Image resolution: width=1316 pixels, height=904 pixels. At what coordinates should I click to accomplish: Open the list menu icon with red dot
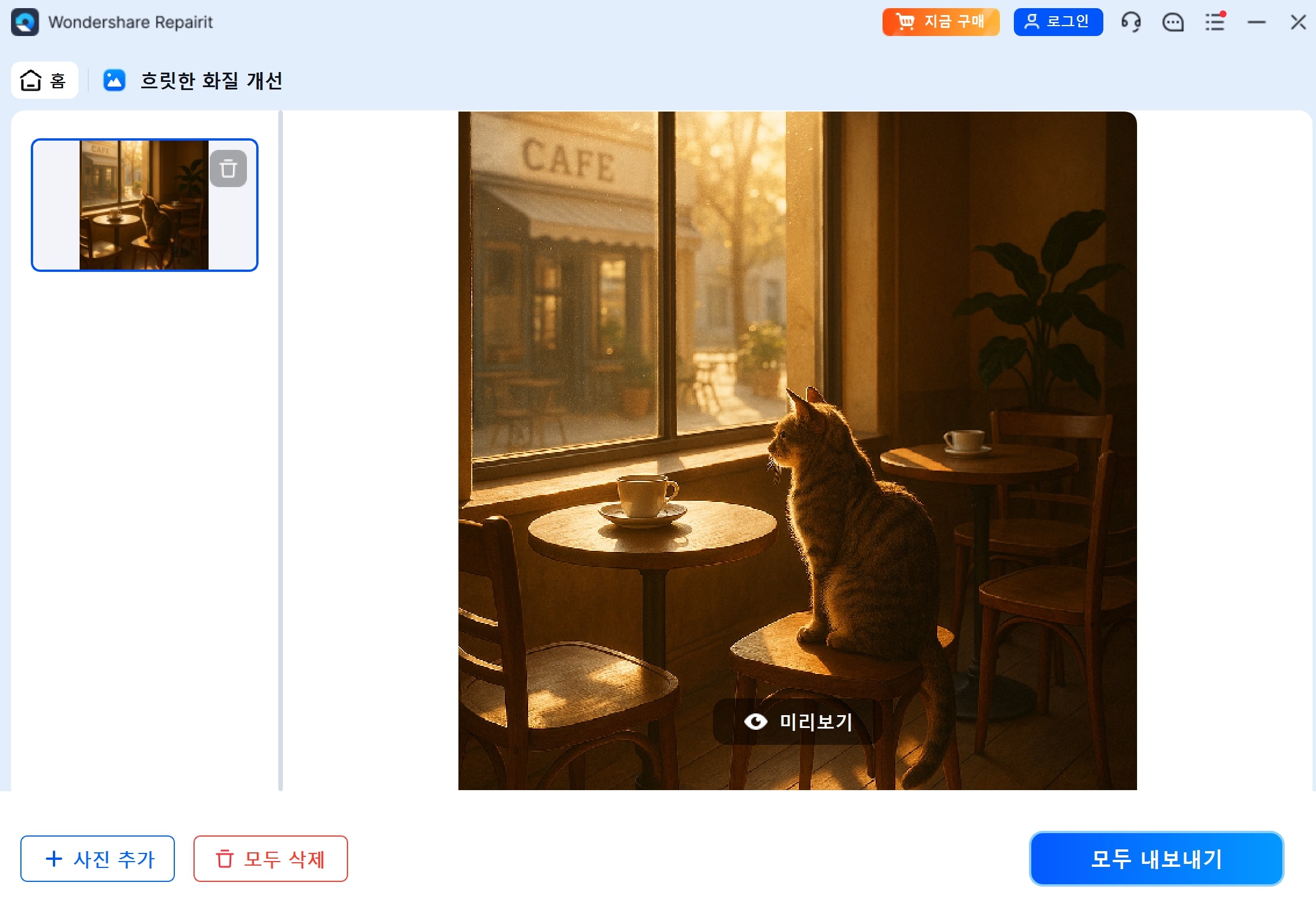[1214, 22]
